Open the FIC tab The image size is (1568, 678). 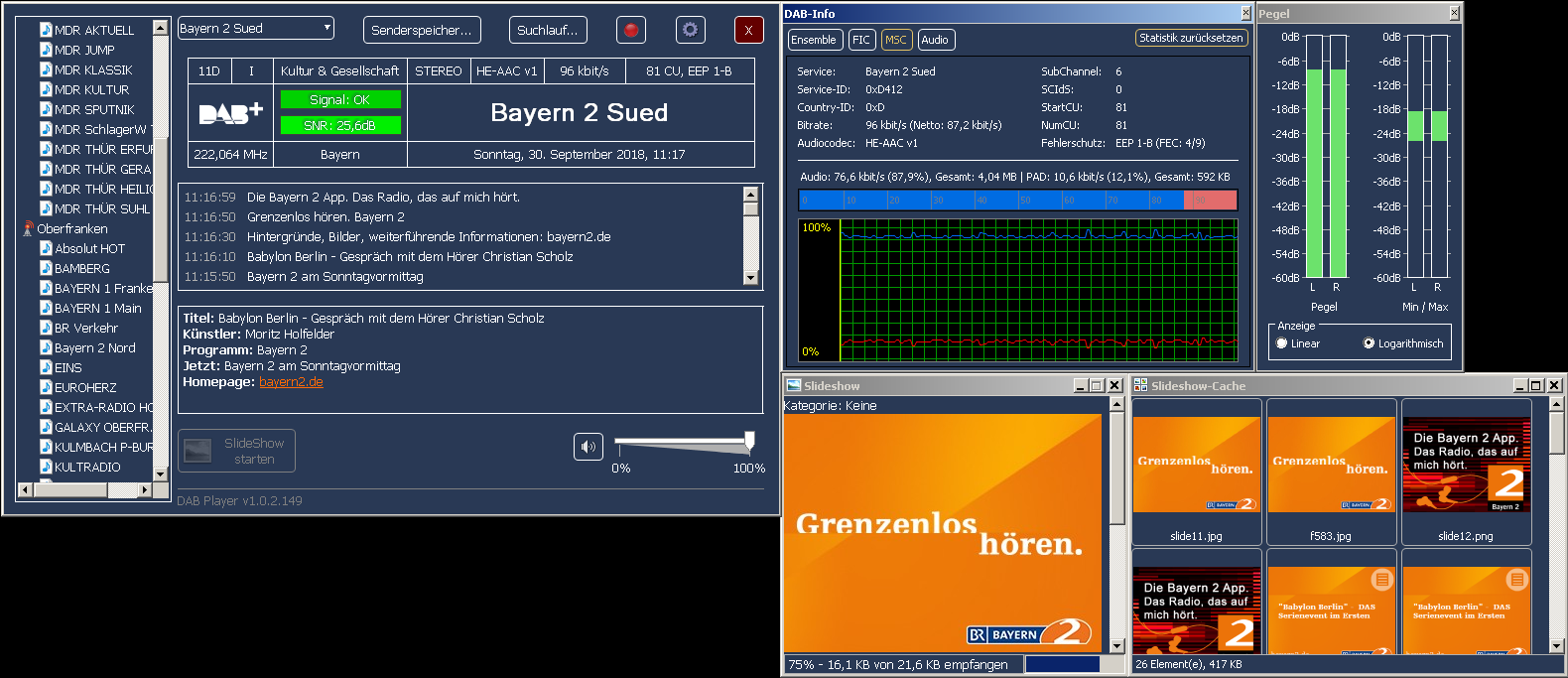pos(860,40)
